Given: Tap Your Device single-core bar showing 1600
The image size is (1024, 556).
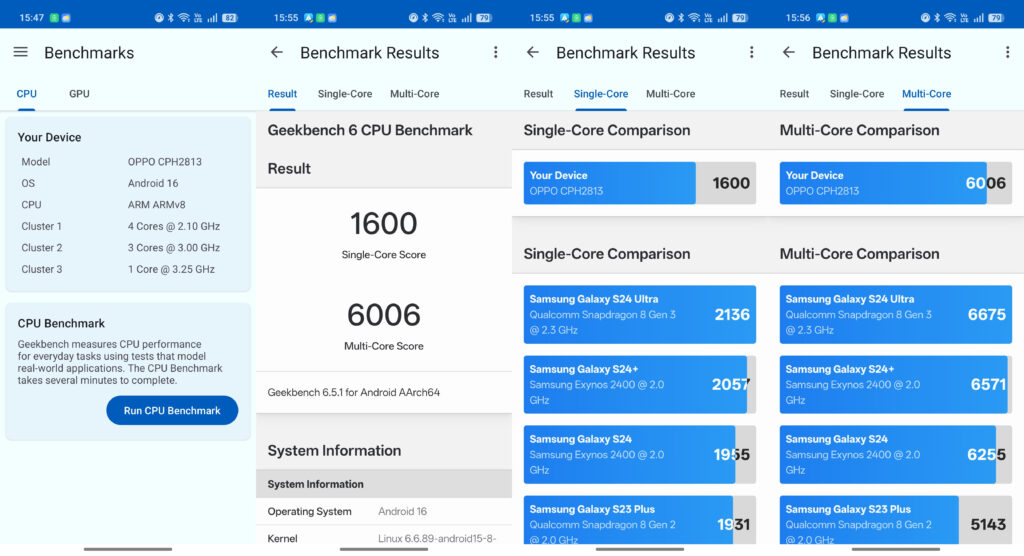Looking at the screenshot, I should pyautogui.click(x=639, y=183).
